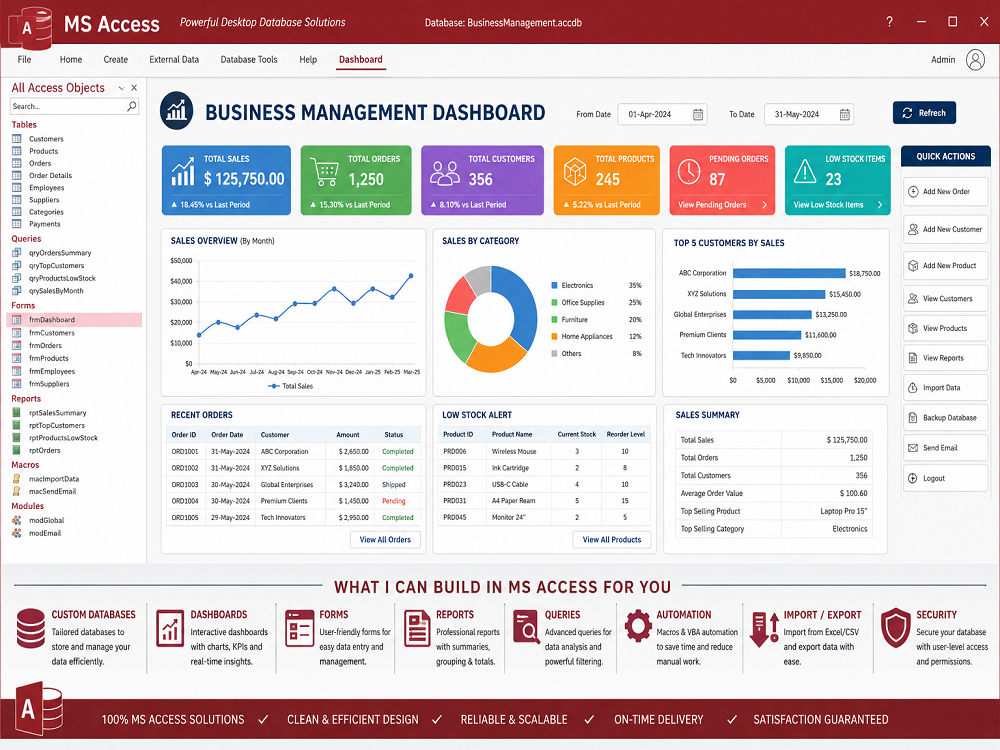This screenshot has height=750, width=1000.
Task: Open the External Data ribbon tab
Action: (x=174, y=59)
